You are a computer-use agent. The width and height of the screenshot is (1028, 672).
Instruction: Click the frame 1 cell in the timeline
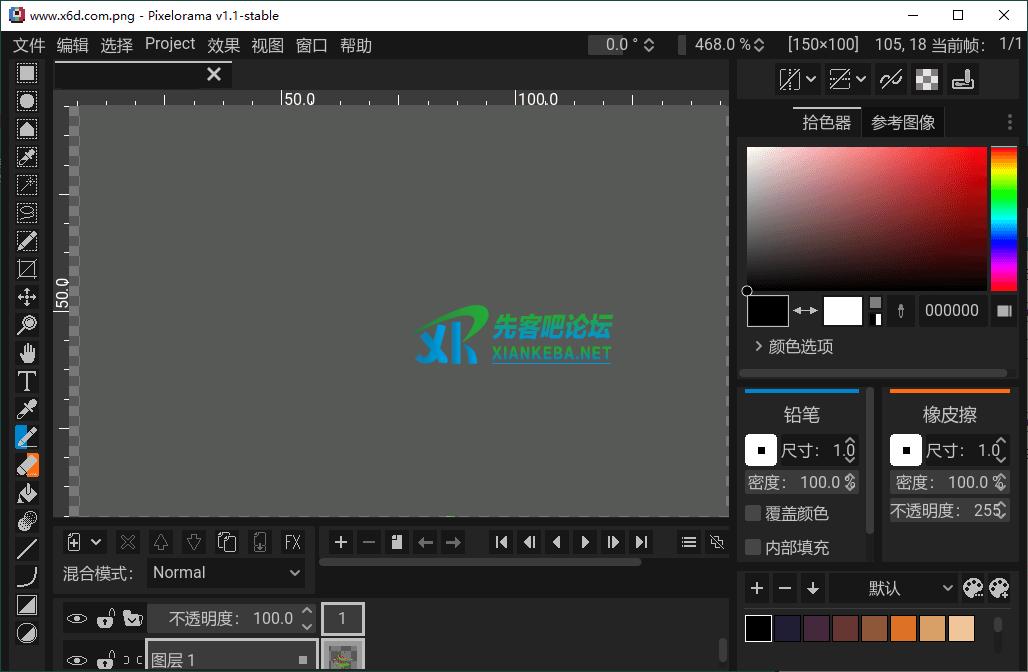[343, 618]
